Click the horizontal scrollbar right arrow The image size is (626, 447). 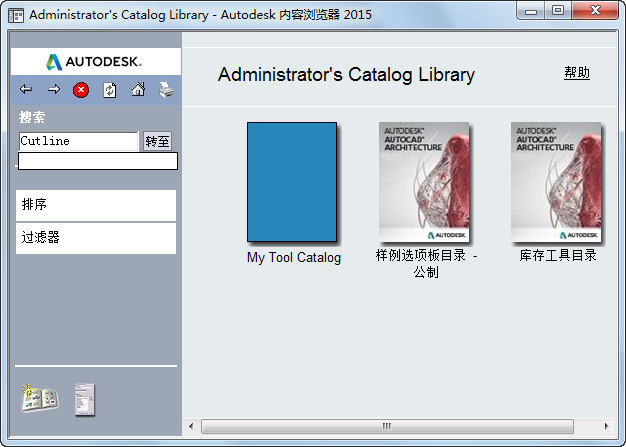tap(607, 426)
